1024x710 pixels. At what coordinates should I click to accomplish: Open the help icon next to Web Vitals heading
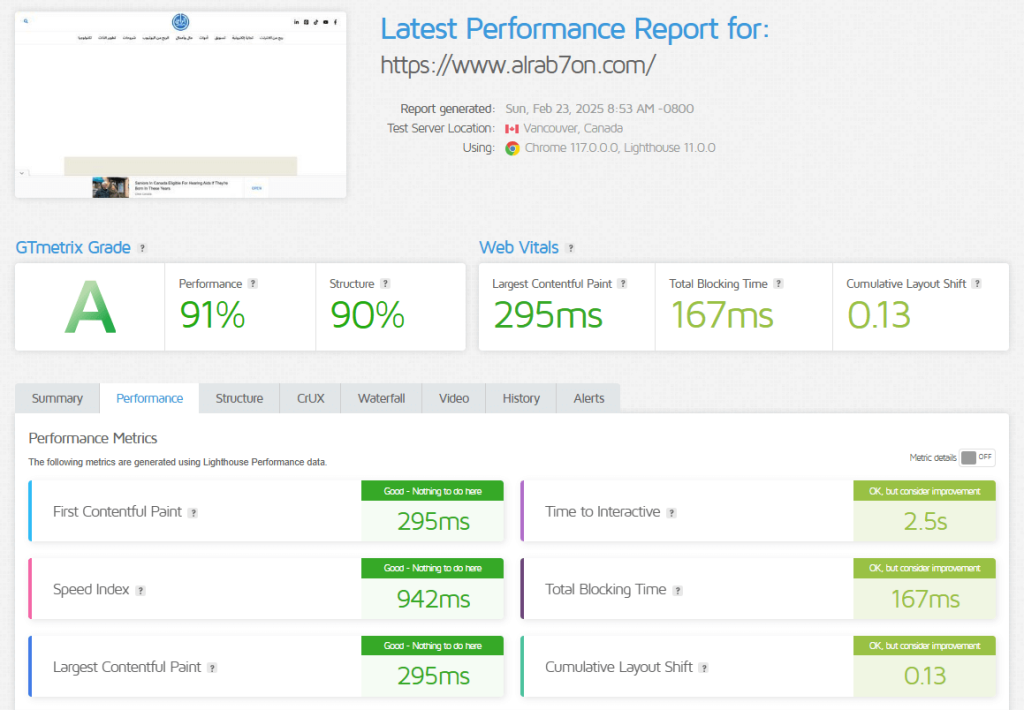click(570, 248)
